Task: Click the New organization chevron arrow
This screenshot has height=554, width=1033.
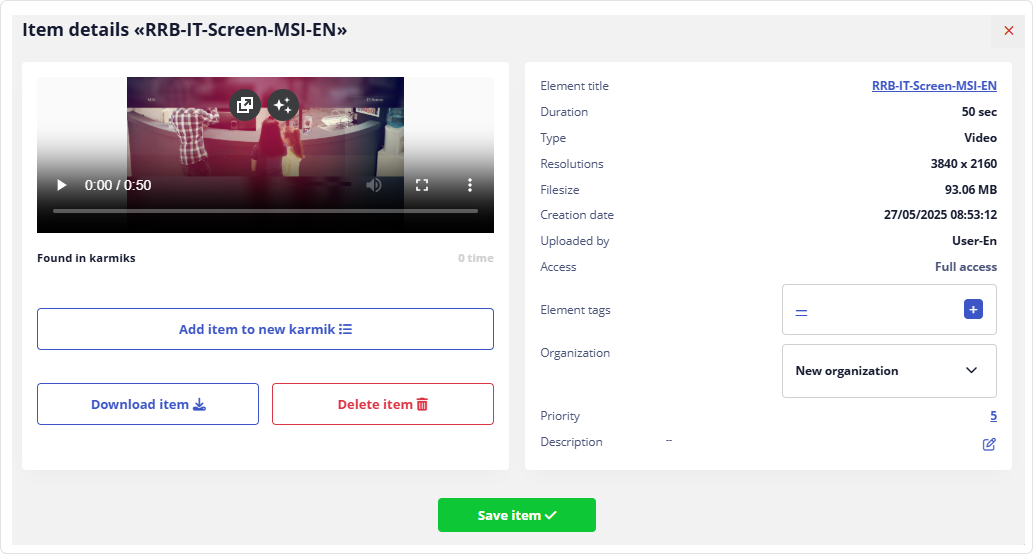Action: click(971, 371)
